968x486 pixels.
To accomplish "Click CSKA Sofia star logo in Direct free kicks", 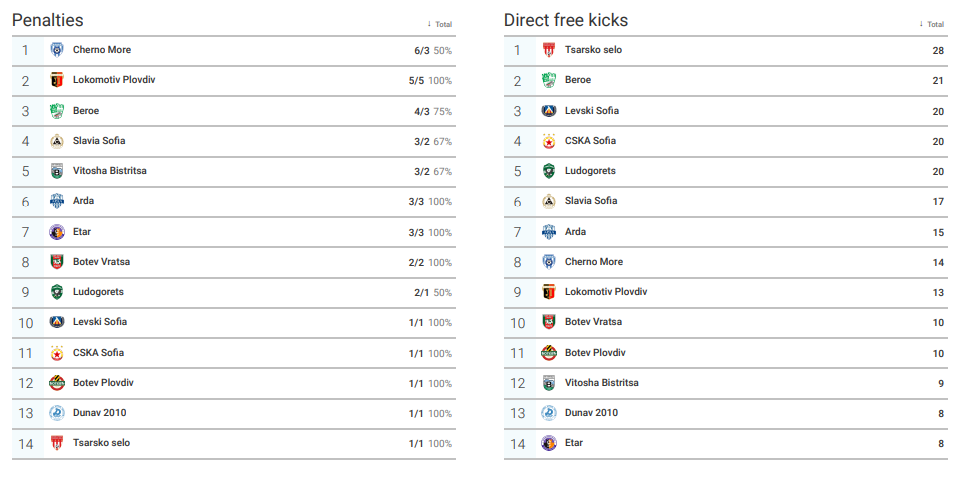I will click(x=549, y=141).
